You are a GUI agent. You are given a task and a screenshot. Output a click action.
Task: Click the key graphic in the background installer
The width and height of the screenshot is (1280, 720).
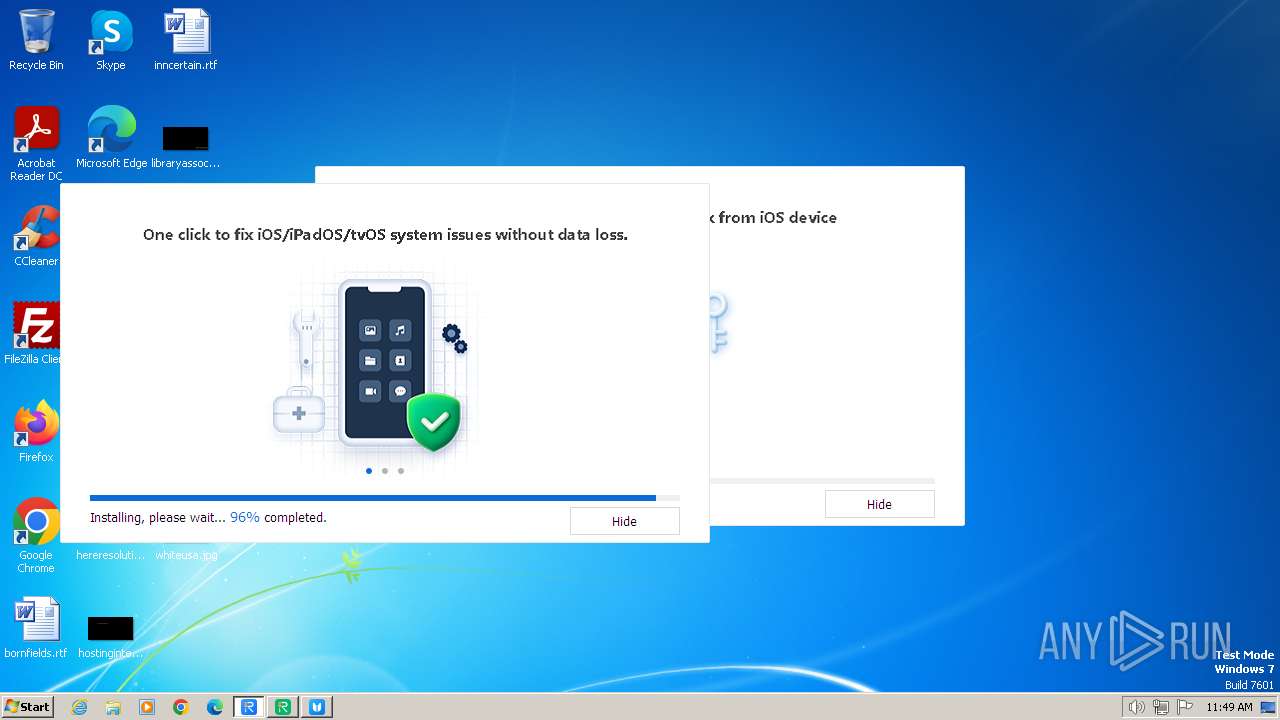tap(718, 322)
